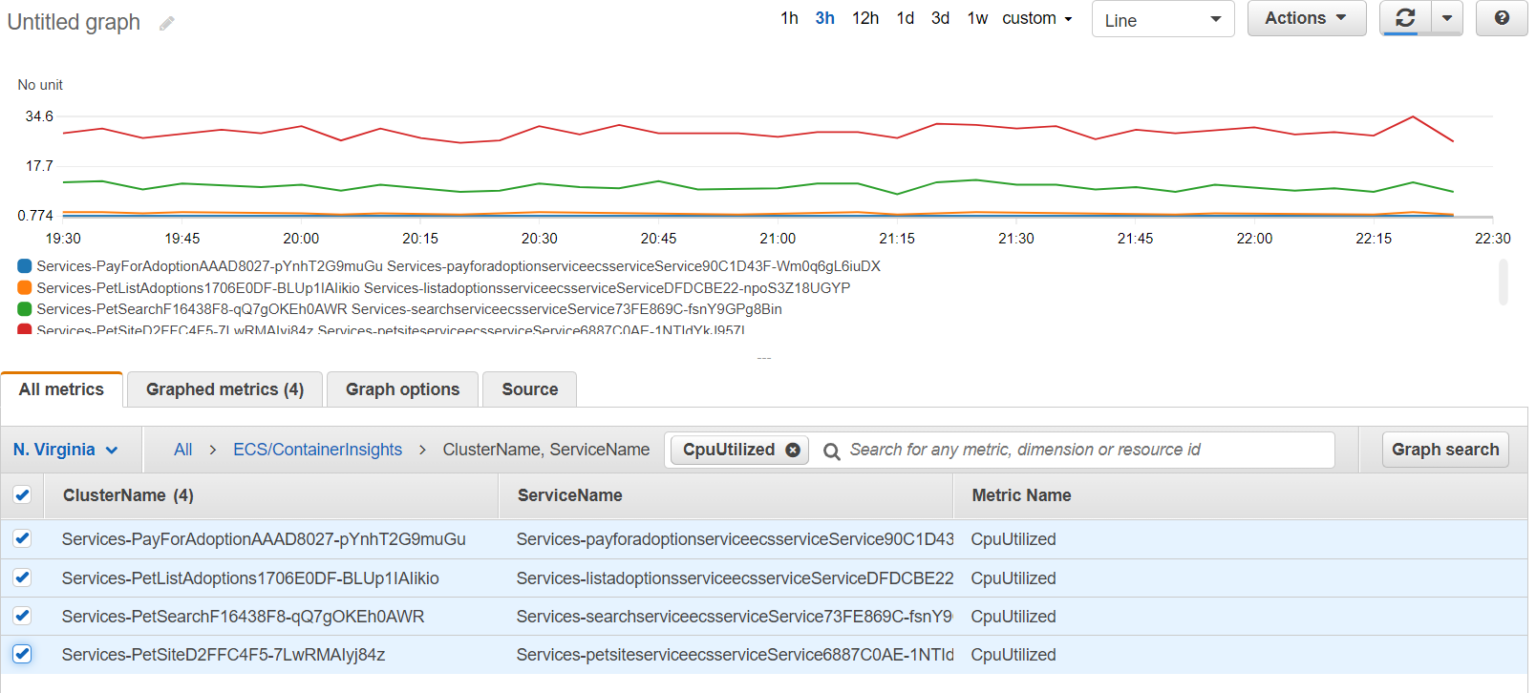Uncheck the Services-PetSearchF16438F8 metric row
The width and height of the screenshot is (1536, 693).
(23, 616)
